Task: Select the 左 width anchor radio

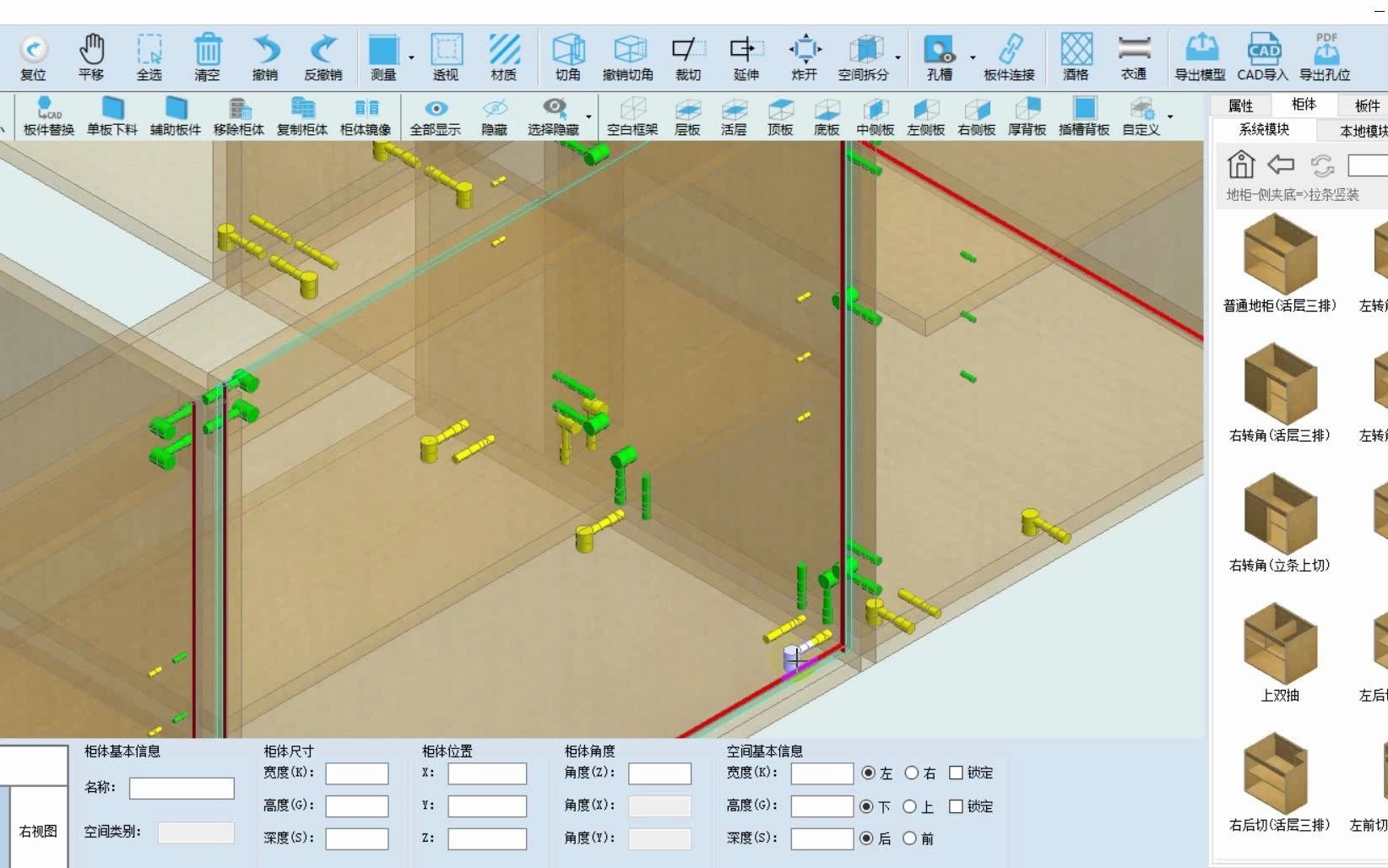Action: (x=868, y=773)
